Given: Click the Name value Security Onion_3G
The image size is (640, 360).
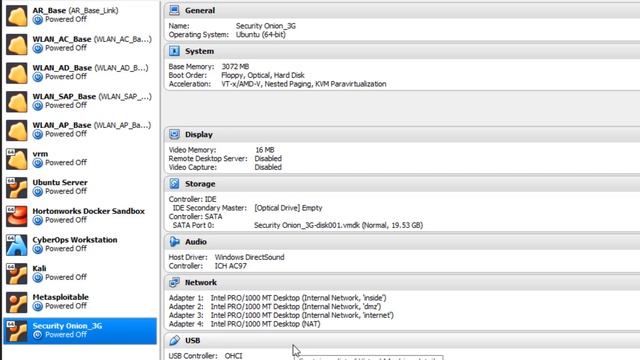Looking at the screenshot, I should pos(266,26).
